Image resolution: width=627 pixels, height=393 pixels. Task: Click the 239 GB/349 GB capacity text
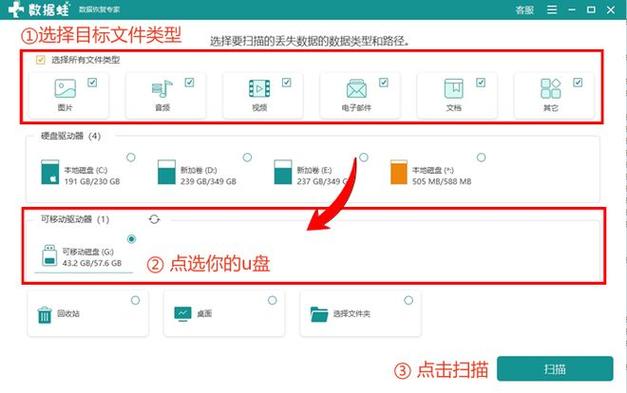(x=208, y=182)
